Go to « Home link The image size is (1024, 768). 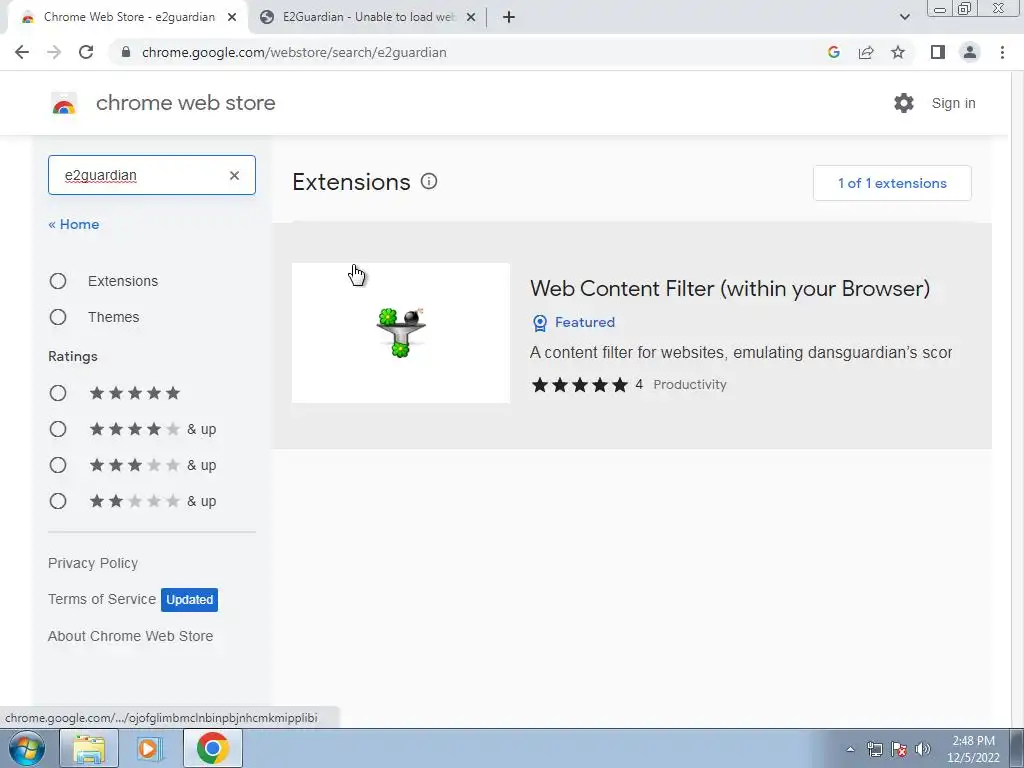click(x=74, y=224)
